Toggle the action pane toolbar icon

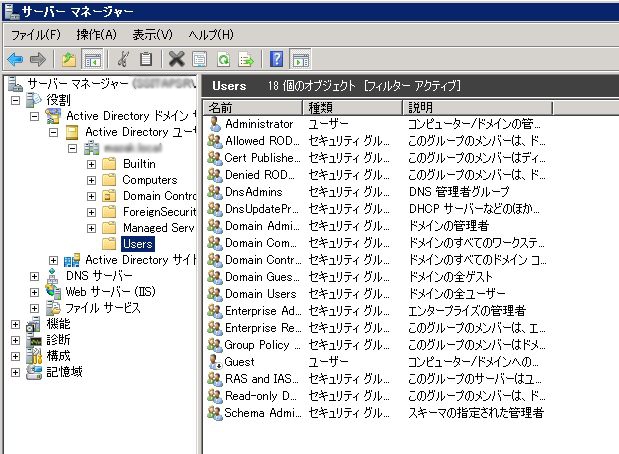300,60
